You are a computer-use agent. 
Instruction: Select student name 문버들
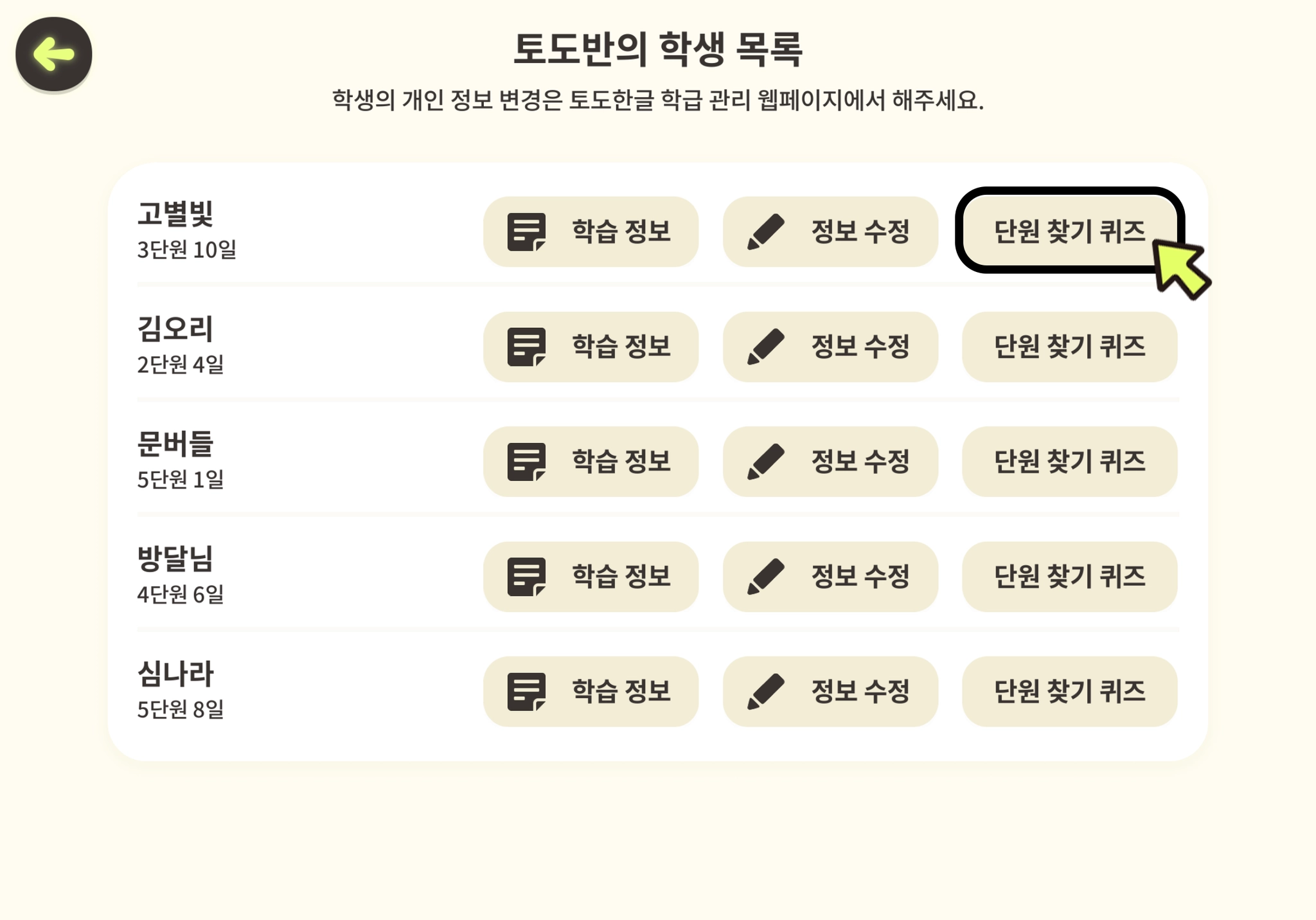point(175,444)
